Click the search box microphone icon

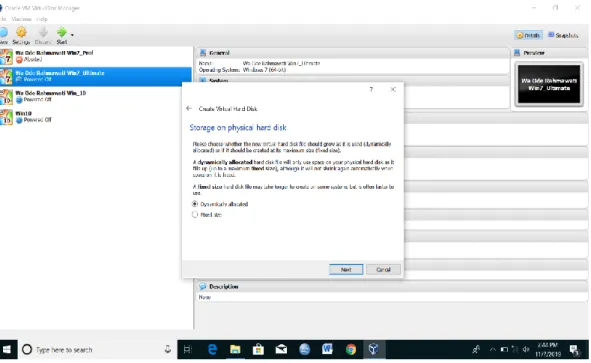pyautogui.click(x=168, y=350)
